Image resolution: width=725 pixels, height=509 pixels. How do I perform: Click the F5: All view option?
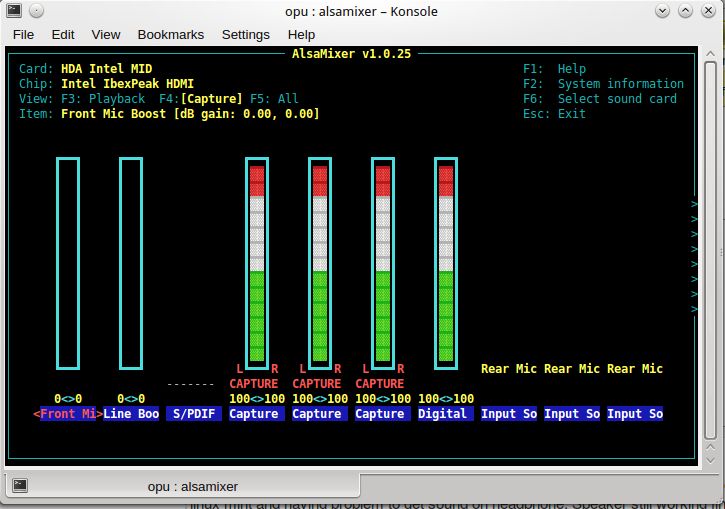[274, 98]
